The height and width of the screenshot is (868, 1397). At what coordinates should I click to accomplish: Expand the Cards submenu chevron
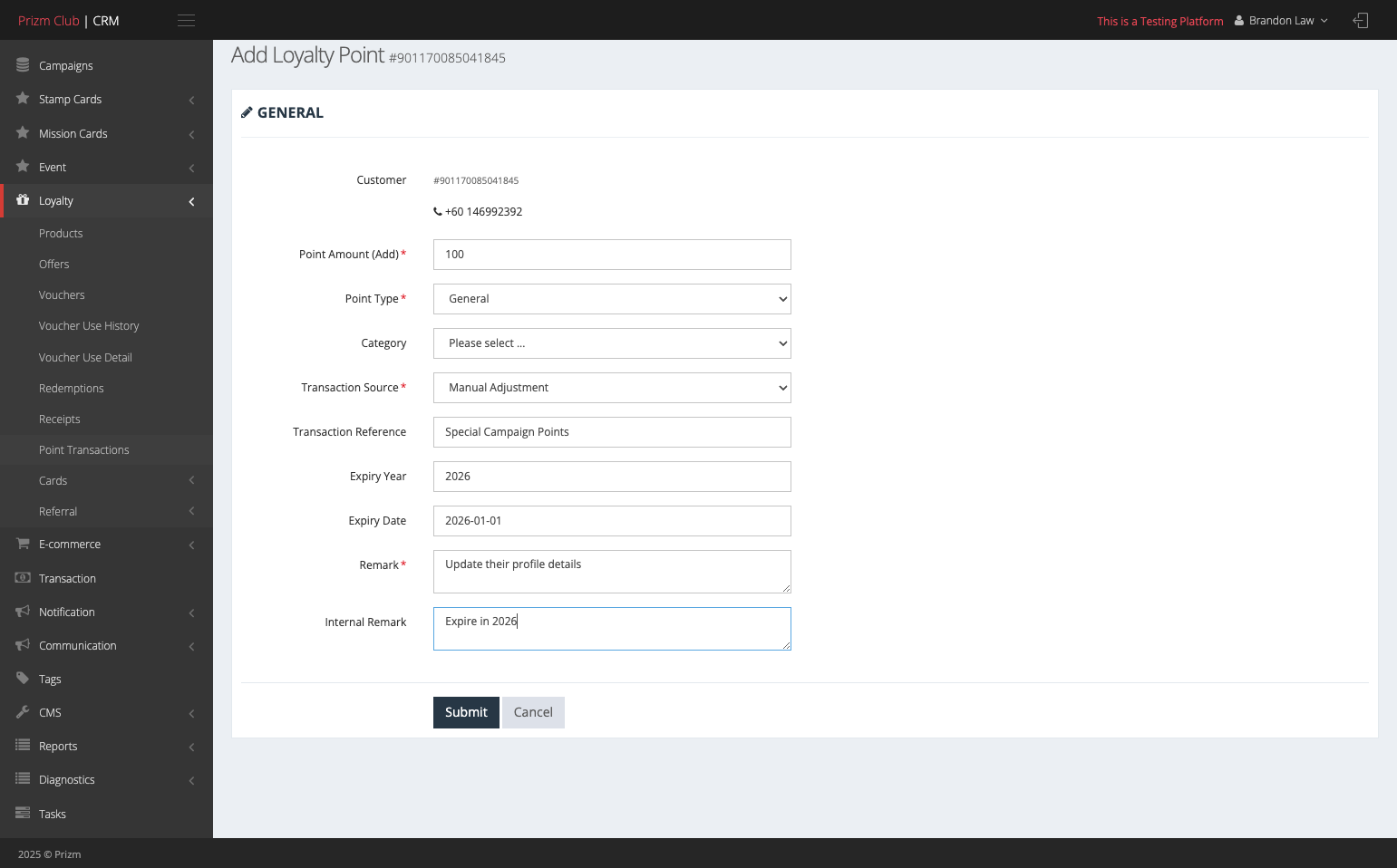(x=191, y=480)
